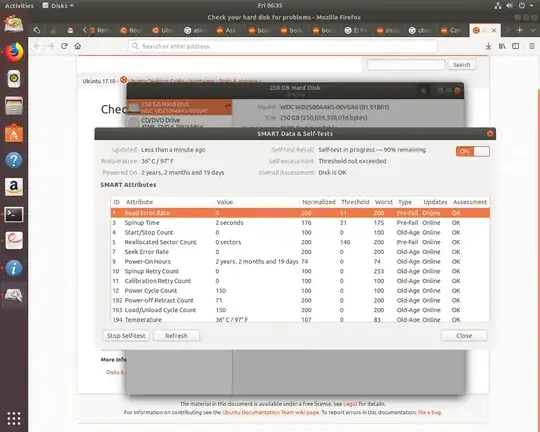Viewport: 540px width, 432px height.
Task: Show applications grid at dock bottom
Action: click(14, 418)
